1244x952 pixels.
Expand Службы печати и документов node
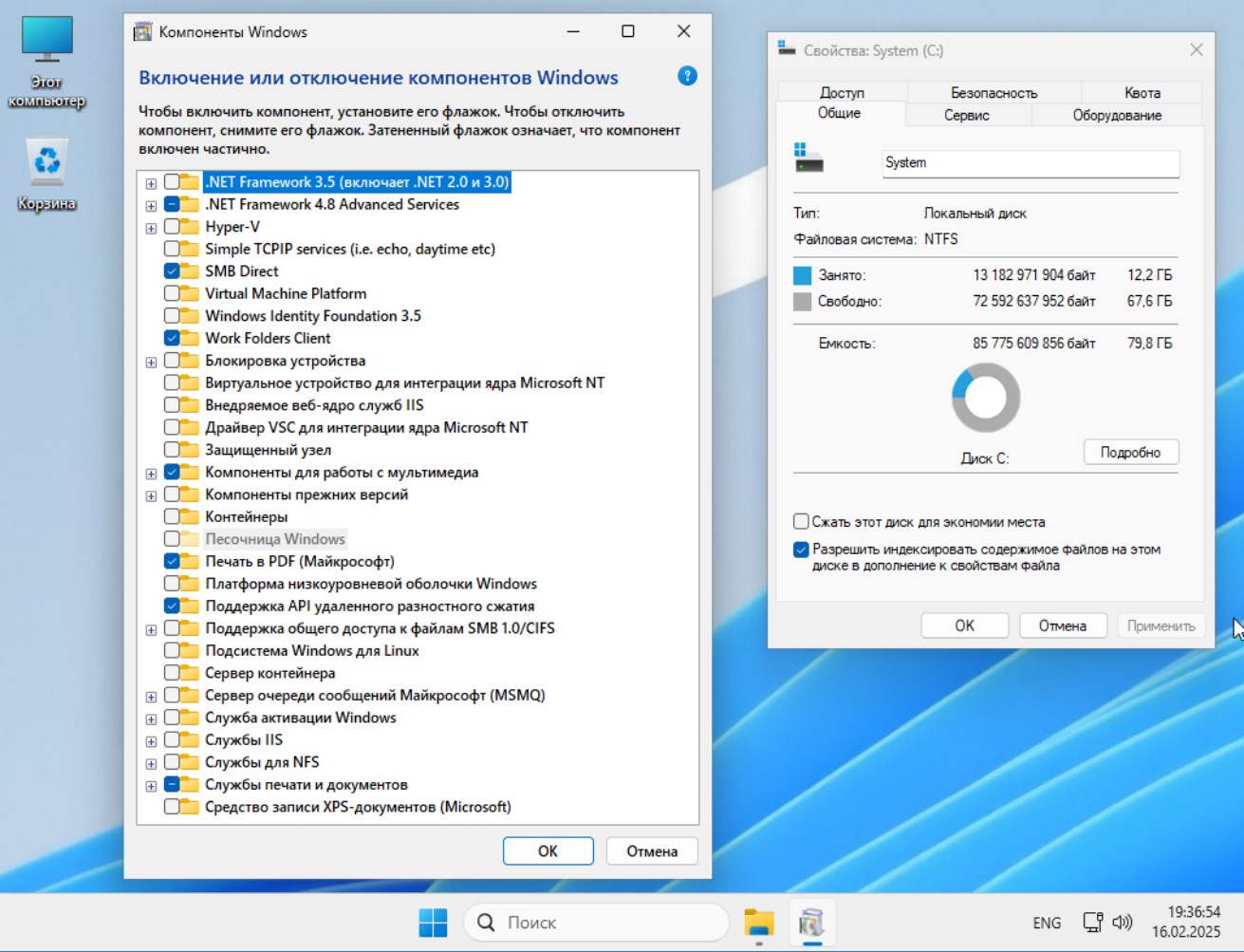151,786
